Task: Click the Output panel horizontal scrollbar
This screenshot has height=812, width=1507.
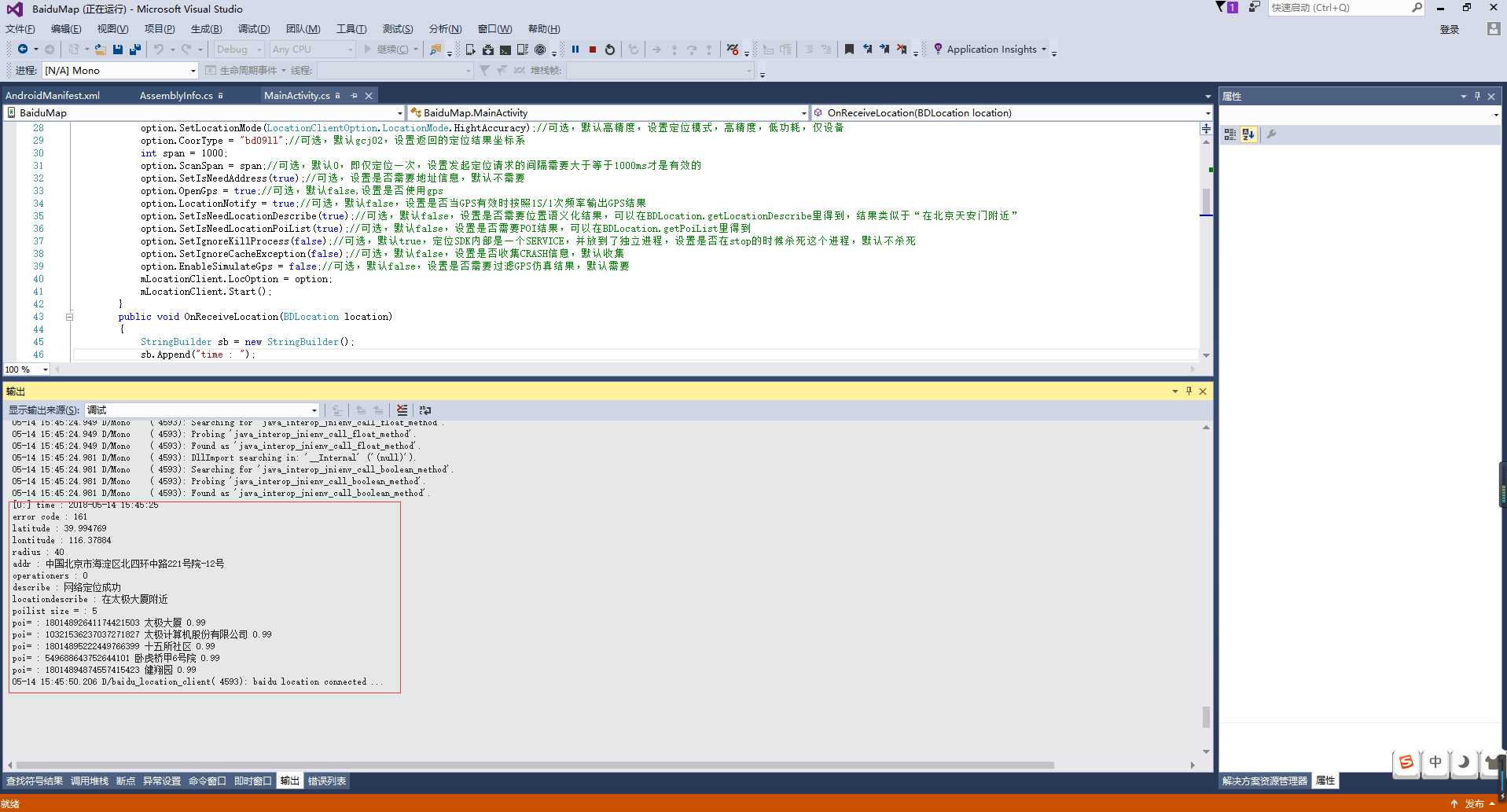Action: coord(535,765)
